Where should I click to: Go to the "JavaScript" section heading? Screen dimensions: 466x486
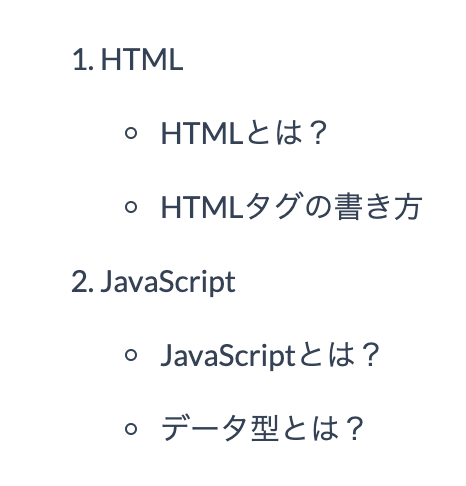coord(168,283)
